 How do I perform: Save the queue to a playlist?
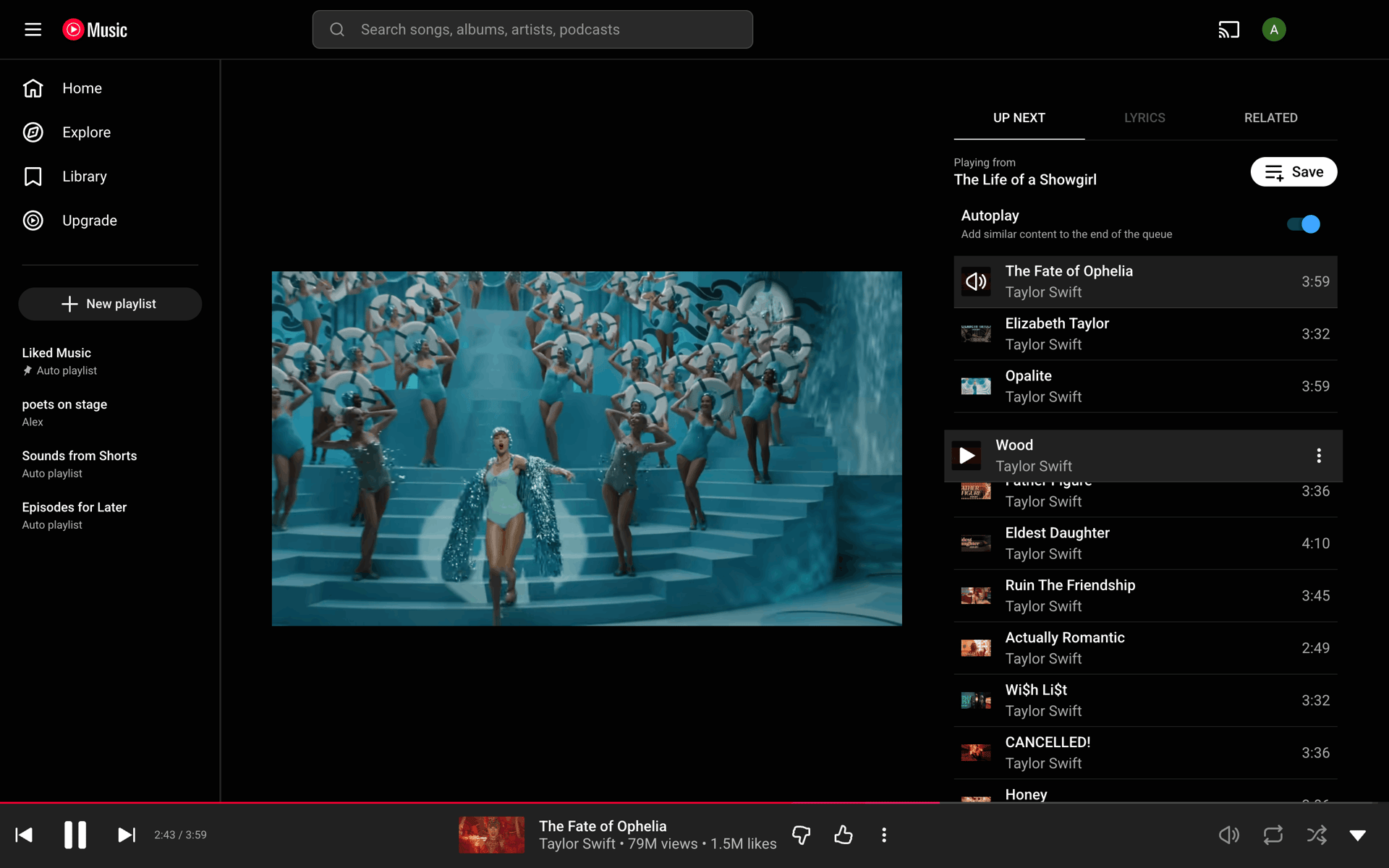(x=1294, y=172)
